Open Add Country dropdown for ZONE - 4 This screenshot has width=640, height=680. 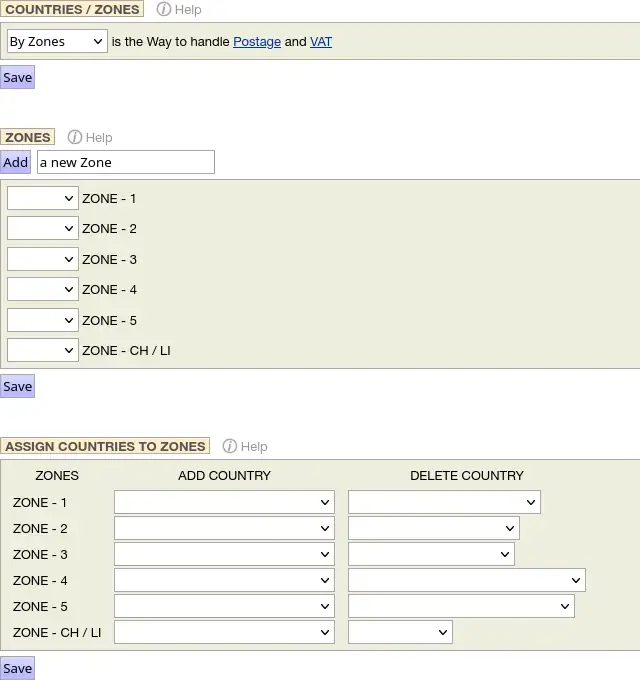224,580
